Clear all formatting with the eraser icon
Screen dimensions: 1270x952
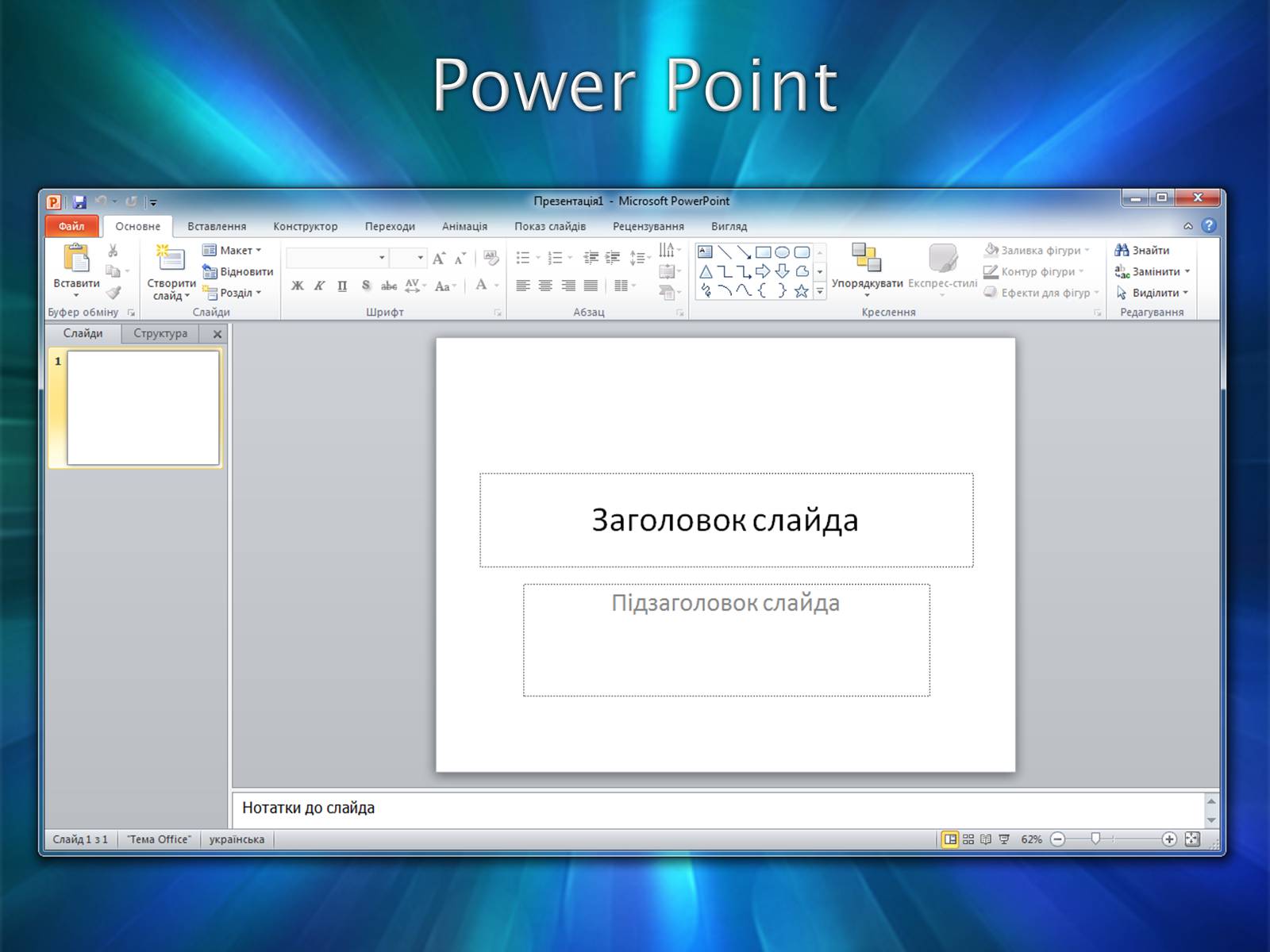pos(491,258)
